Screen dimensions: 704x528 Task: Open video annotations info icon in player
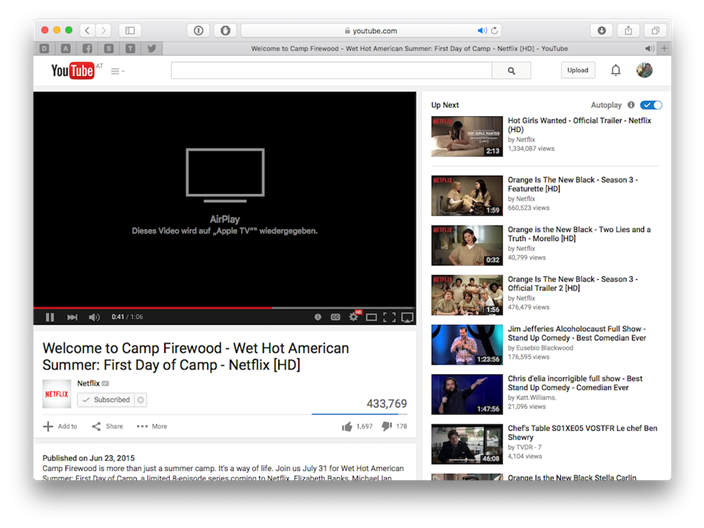(318, 317)
